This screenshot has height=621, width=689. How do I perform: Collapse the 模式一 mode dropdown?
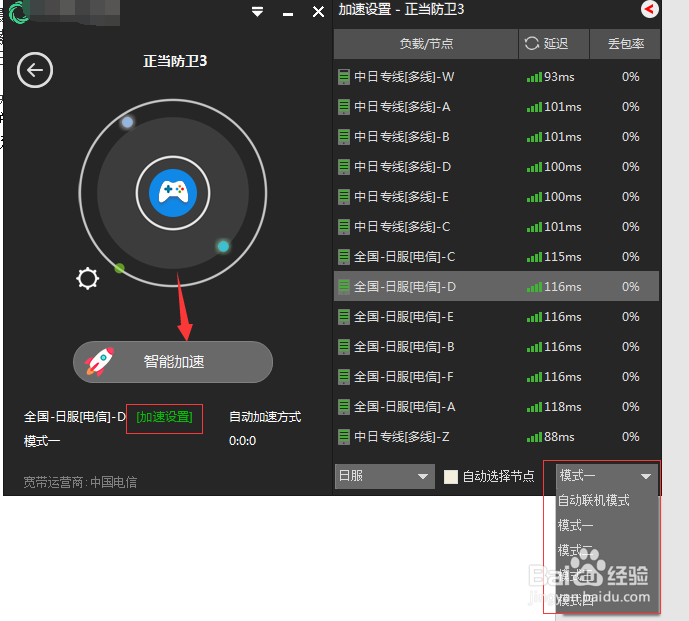607,476
